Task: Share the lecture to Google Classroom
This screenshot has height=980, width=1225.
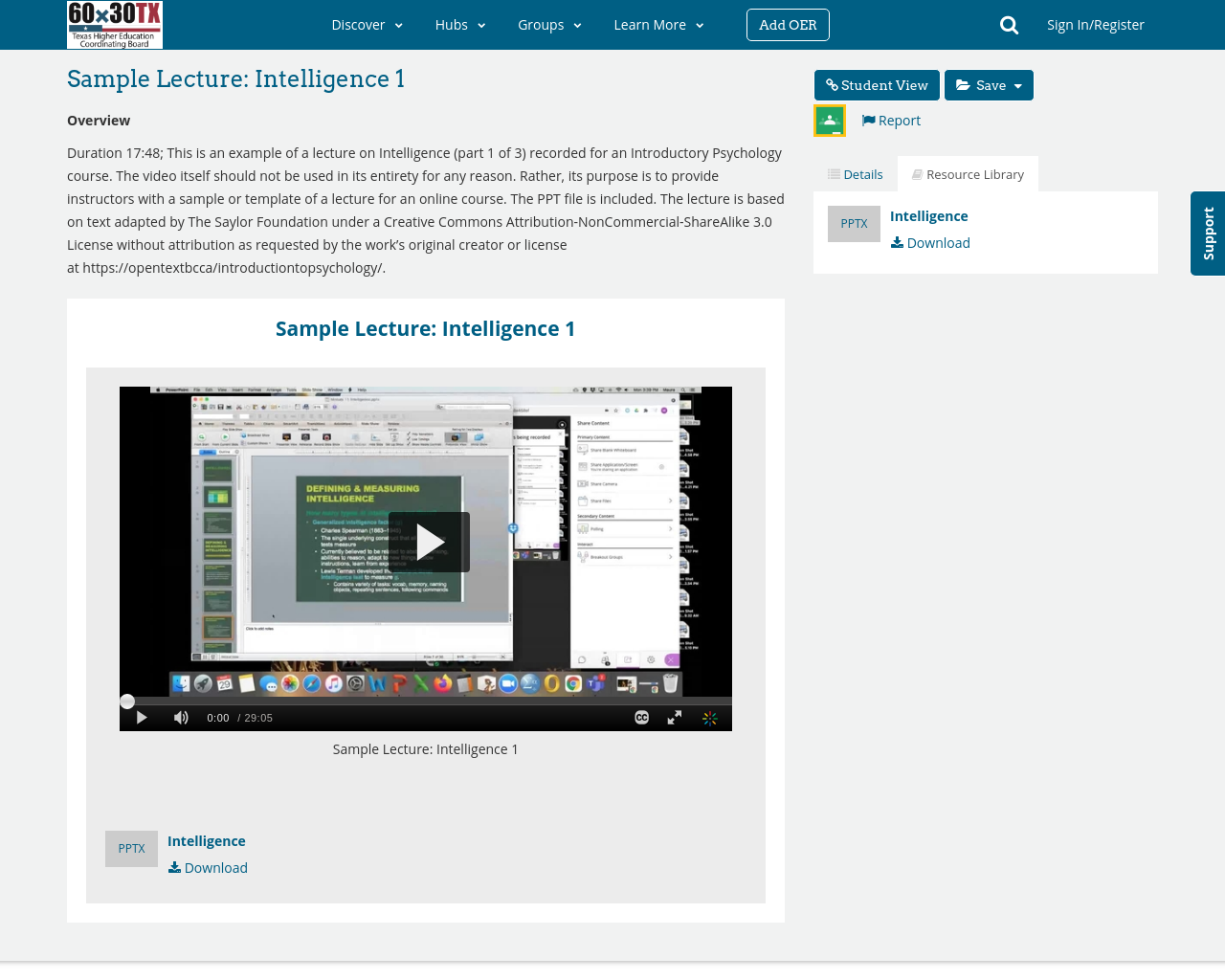Action: click(x=829, y=118)
